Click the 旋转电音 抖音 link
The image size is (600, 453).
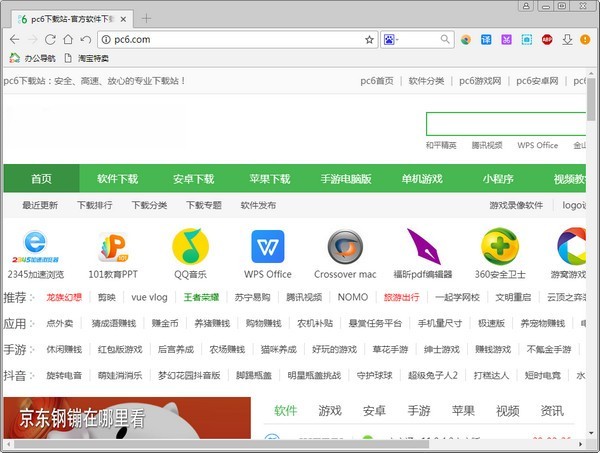(x=64, y=375)
